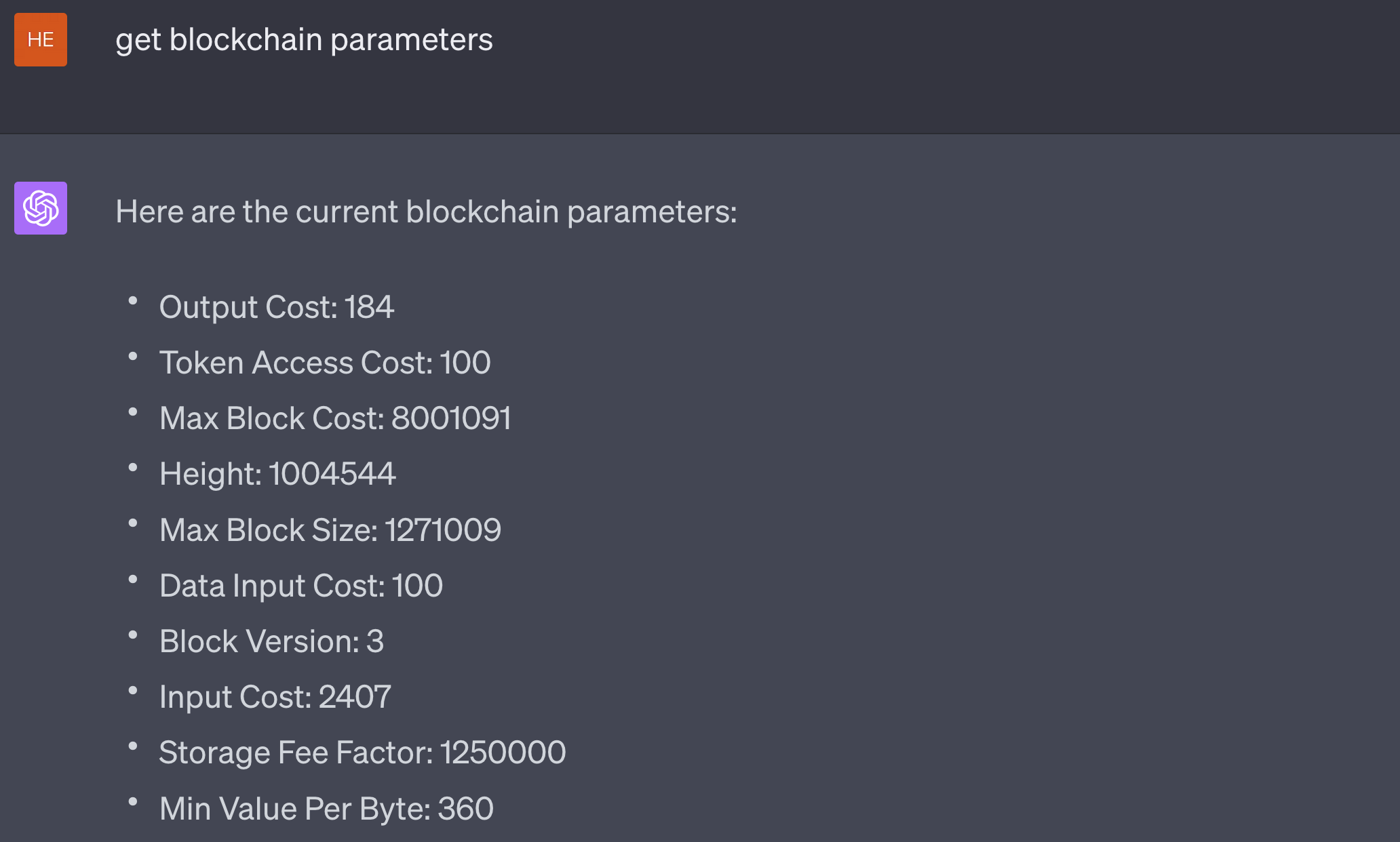Click the Min Value Per Byte value 360
This screenshot has width=1400, height=842.
[x=465, y=809]
